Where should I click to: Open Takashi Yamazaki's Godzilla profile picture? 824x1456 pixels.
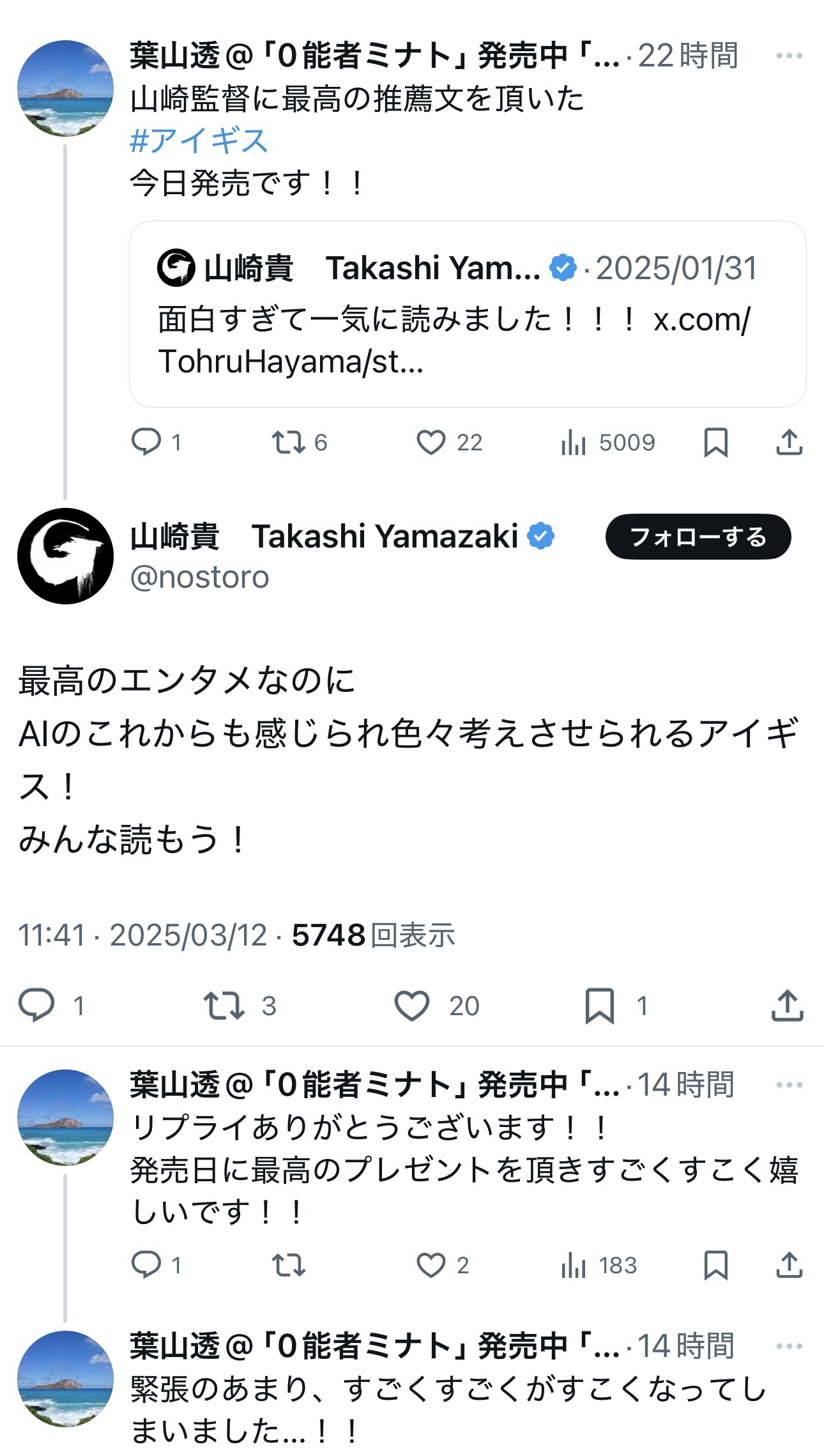(x=65, y=556)
